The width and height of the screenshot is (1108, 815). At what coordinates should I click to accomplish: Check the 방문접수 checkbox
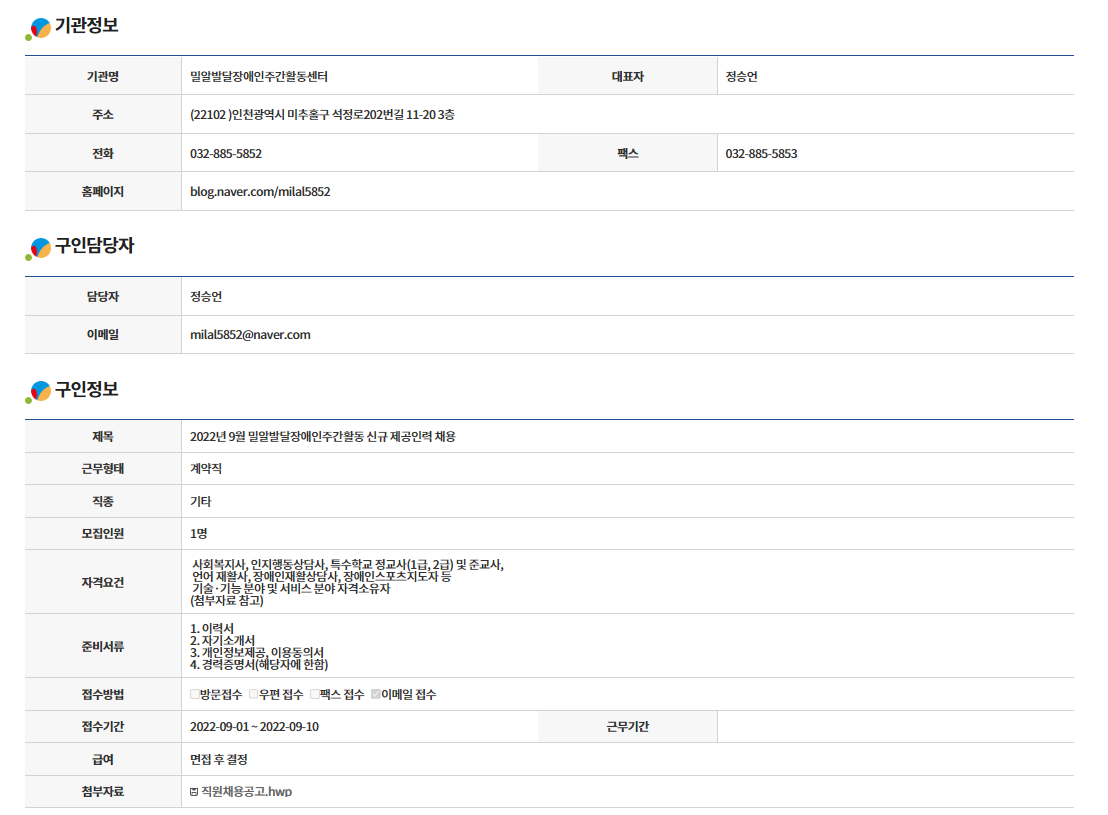click(x=194, y=694)
